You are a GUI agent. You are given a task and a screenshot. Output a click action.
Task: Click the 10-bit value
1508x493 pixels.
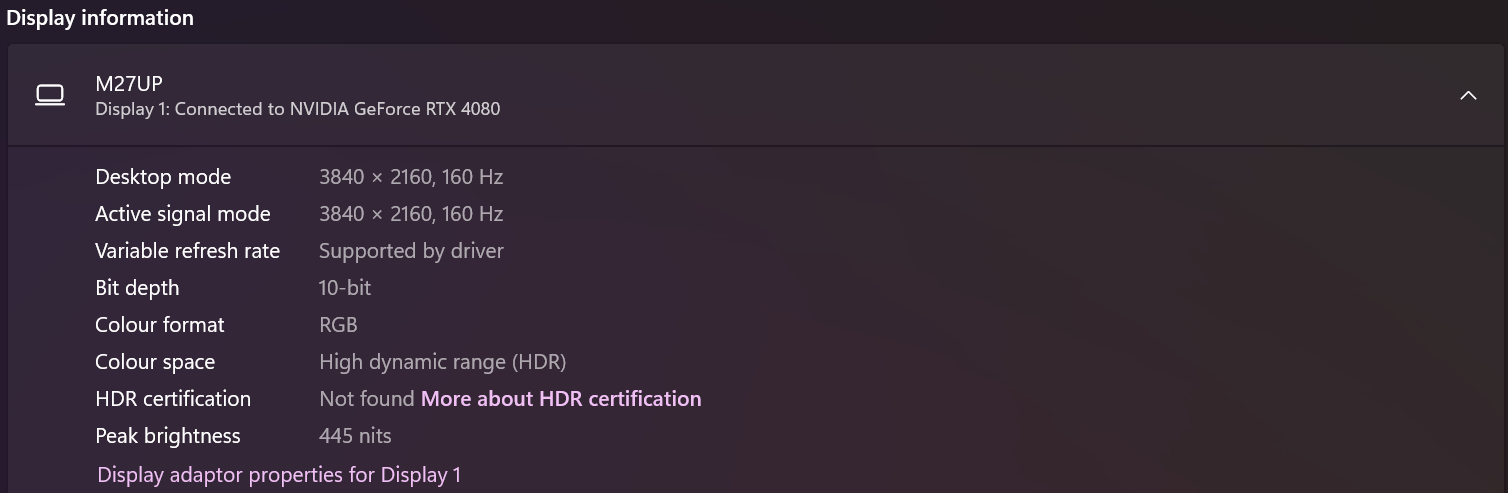(x=345, y=288)
